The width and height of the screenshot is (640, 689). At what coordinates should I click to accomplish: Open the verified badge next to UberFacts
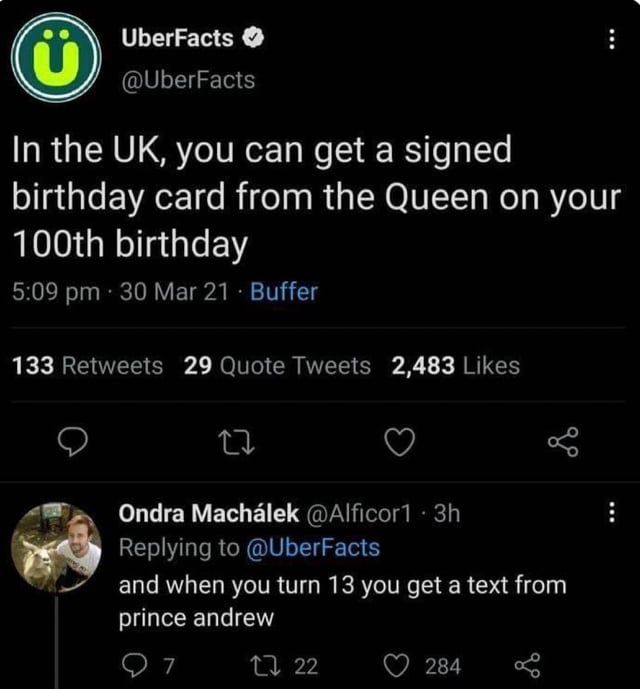254,39
